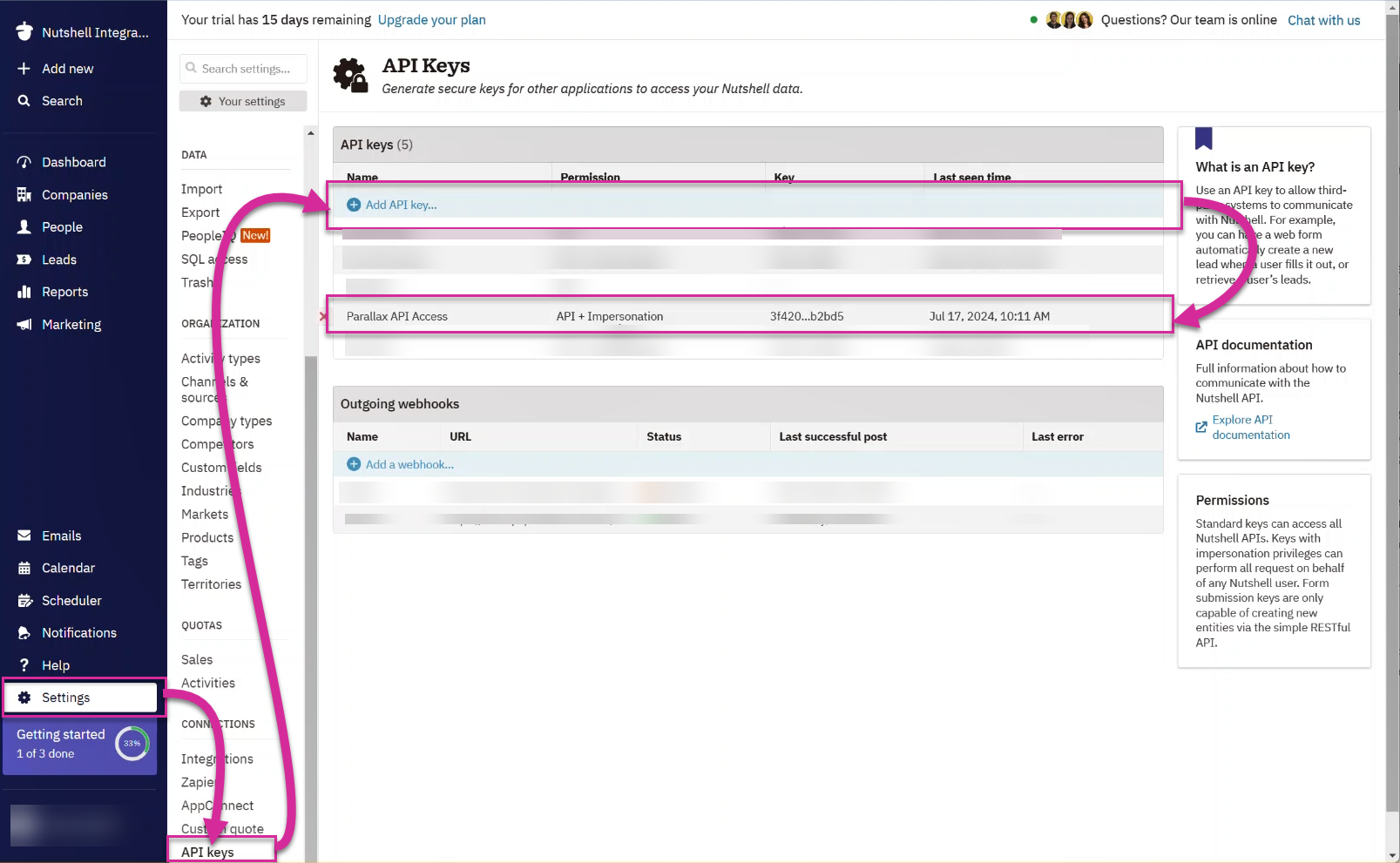
Task: Open Calendar icon in sidebar
Action: click(x=24, y=568)
